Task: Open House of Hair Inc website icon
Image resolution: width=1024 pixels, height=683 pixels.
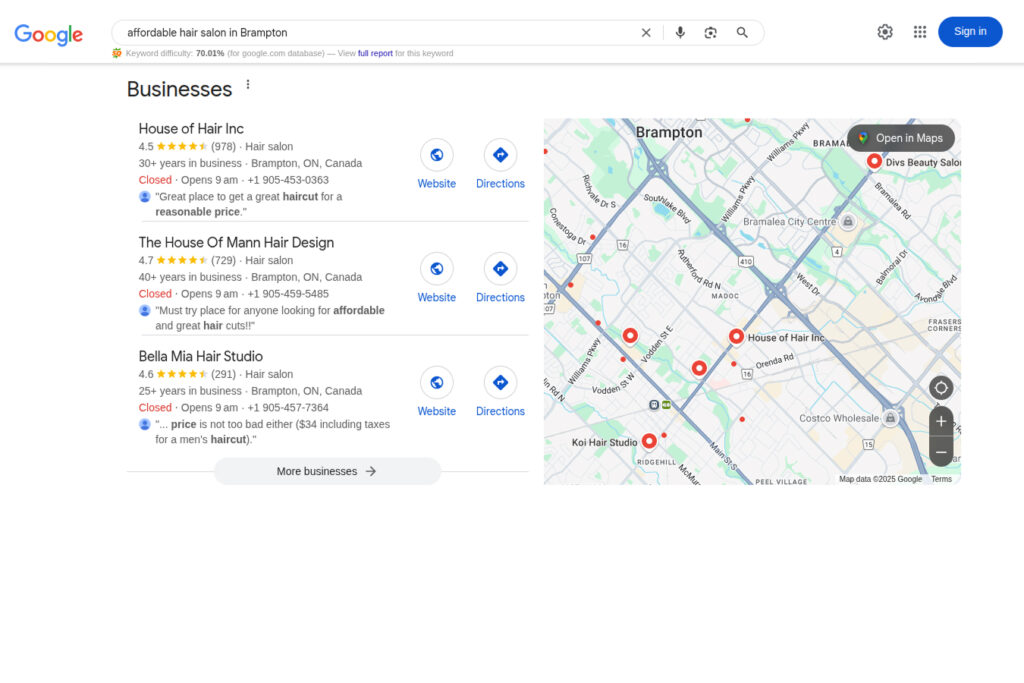Action: [x=436, y=155]
